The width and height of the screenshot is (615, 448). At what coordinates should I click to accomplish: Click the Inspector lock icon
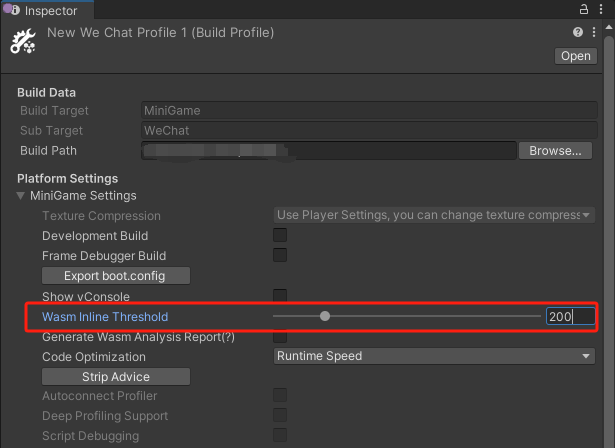pyautogui.click(x=583, y=9)
